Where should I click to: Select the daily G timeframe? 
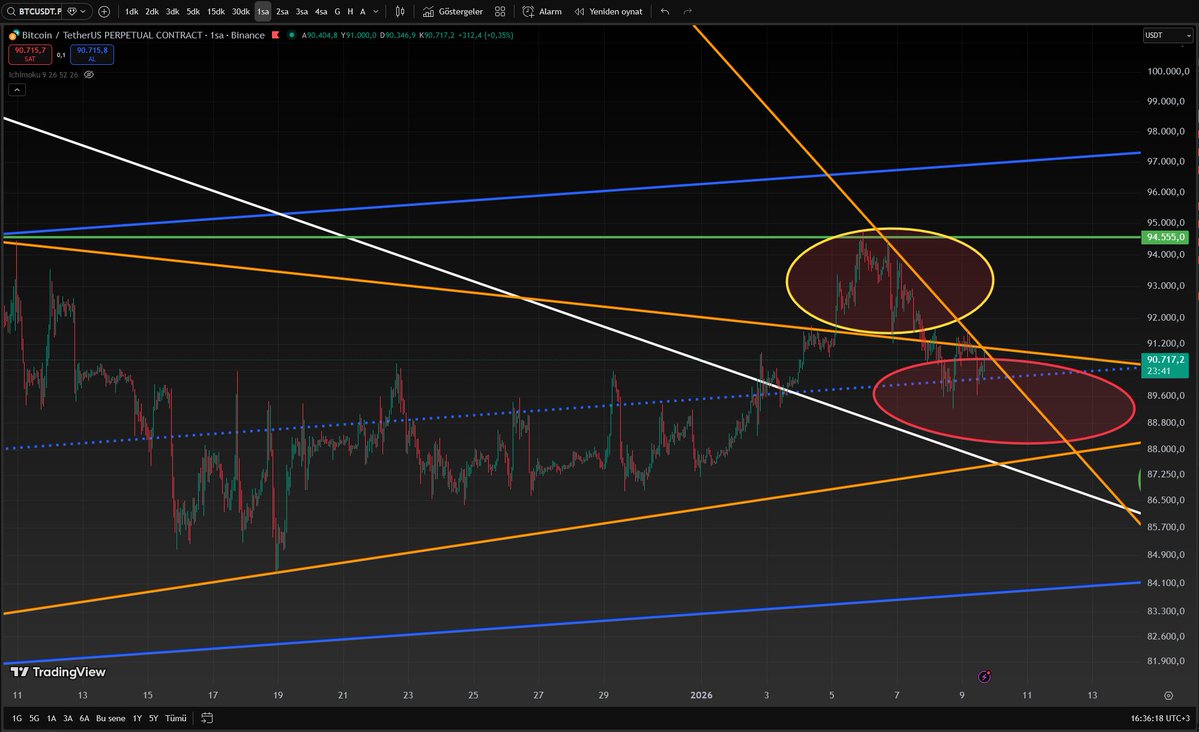coord(337,11)
